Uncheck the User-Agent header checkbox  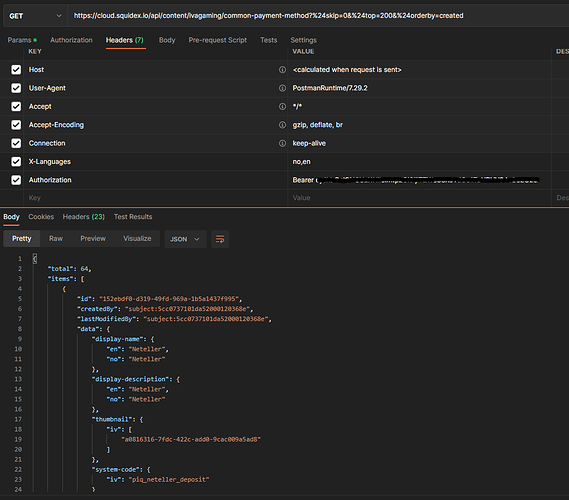[x=16, y=88]
